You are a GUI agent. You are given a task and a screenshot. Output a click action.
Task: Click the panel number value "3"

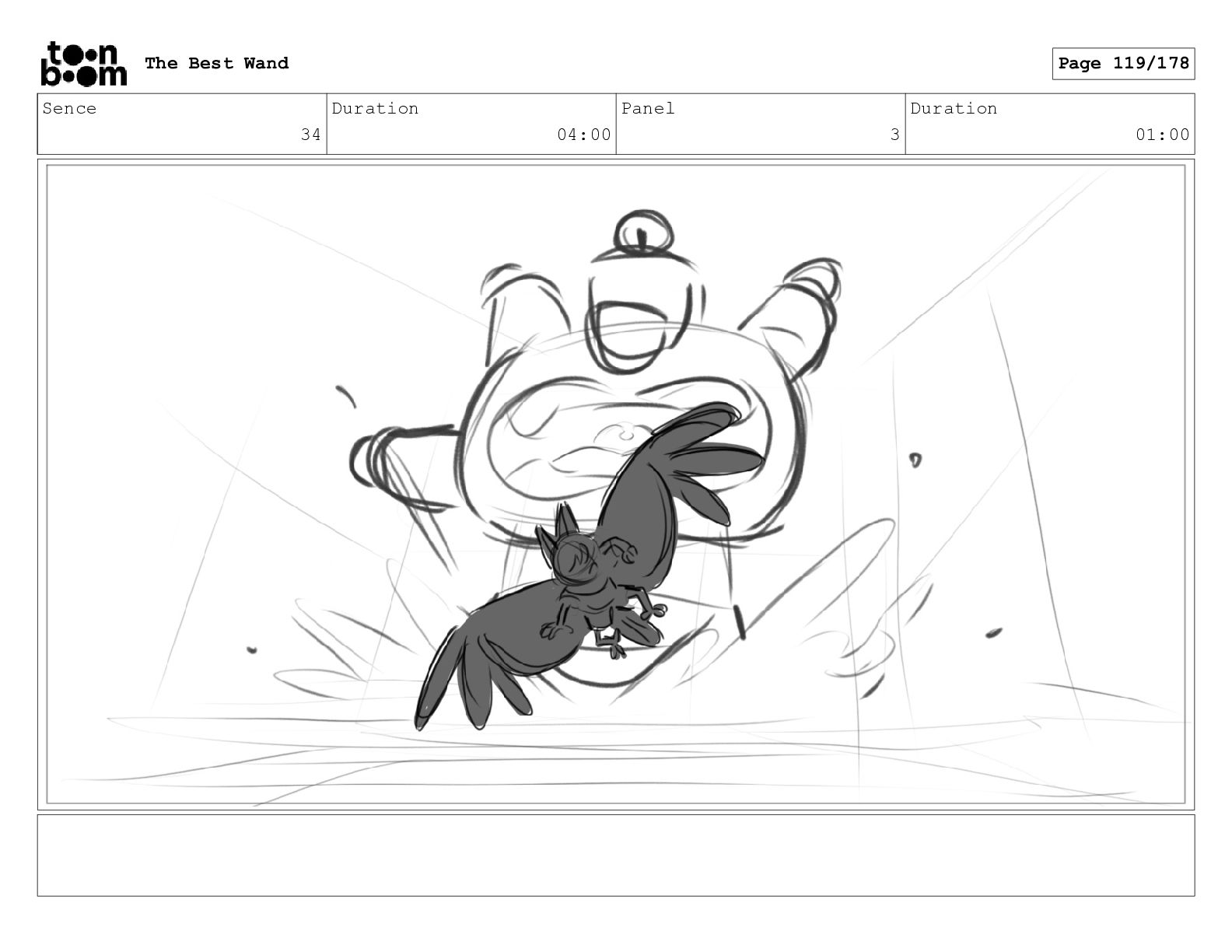click(x=894, y=135)
